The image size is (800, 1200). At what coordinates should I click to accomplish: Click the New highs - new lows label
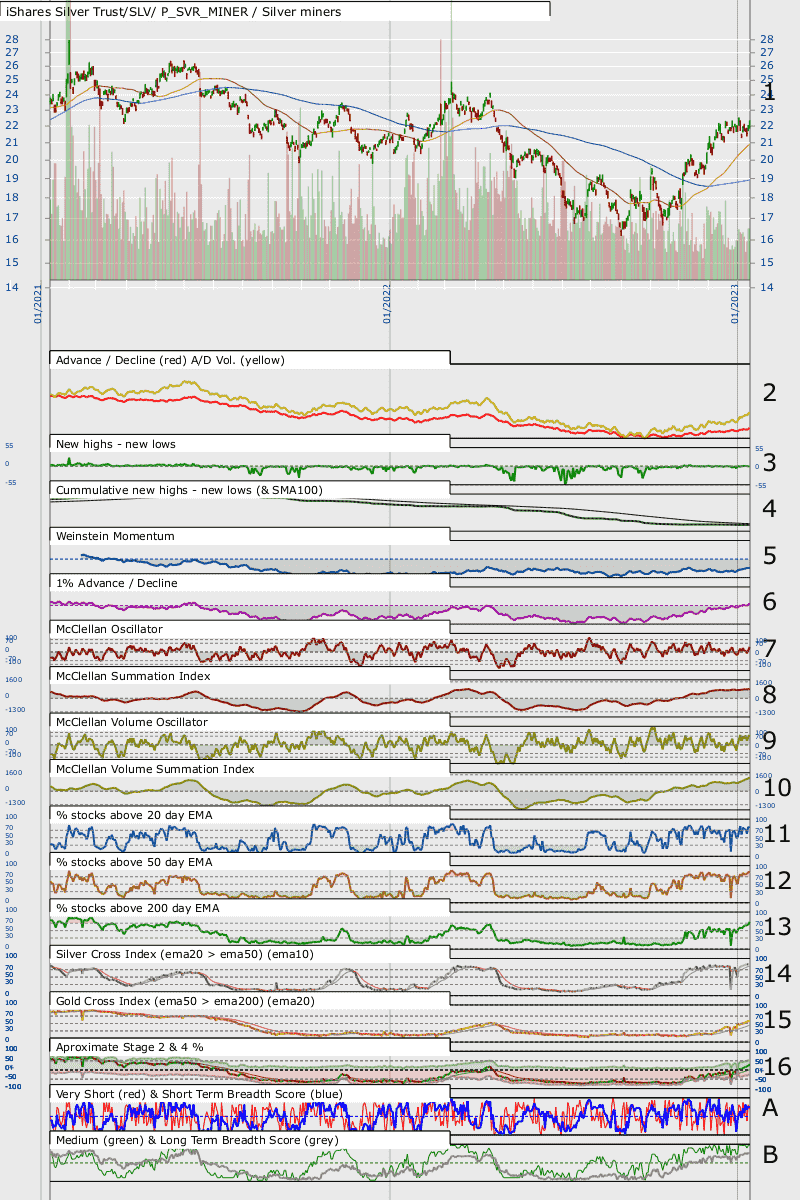[117, 443]
